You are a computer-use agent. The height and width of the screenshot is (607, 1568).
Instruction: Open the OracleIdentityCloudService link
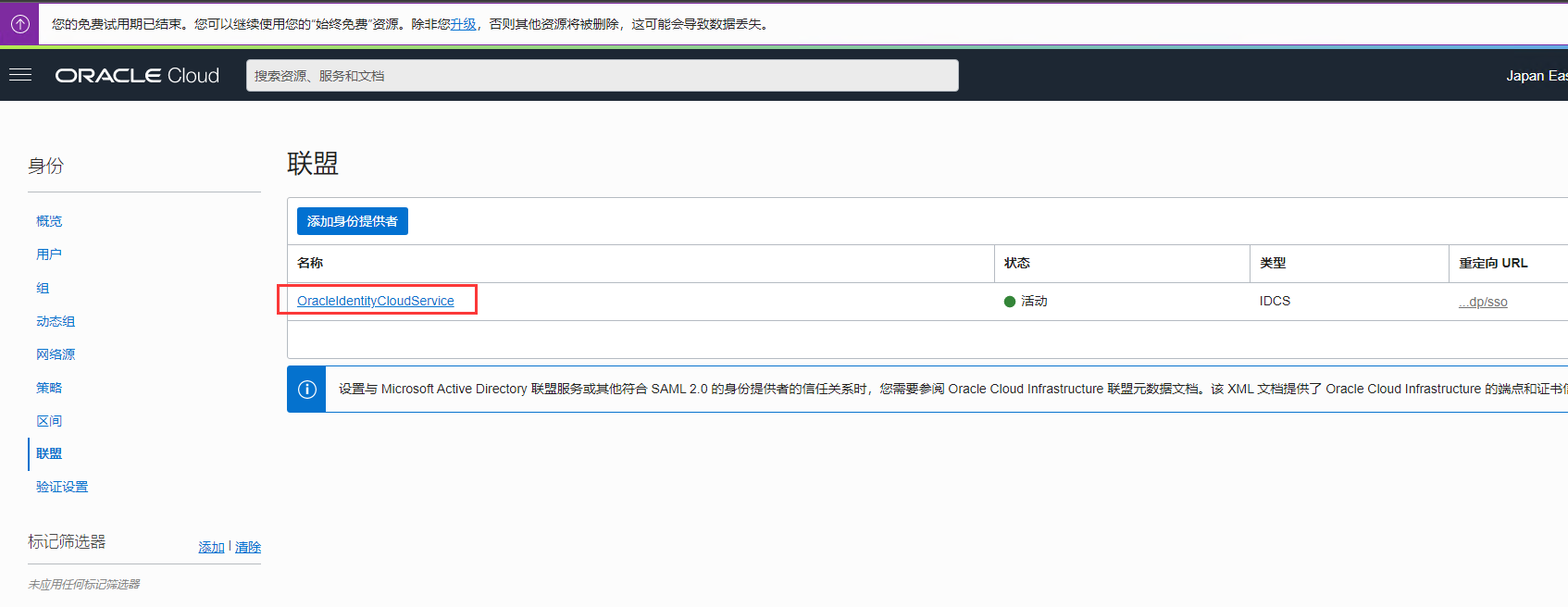[x=376, y=301]
